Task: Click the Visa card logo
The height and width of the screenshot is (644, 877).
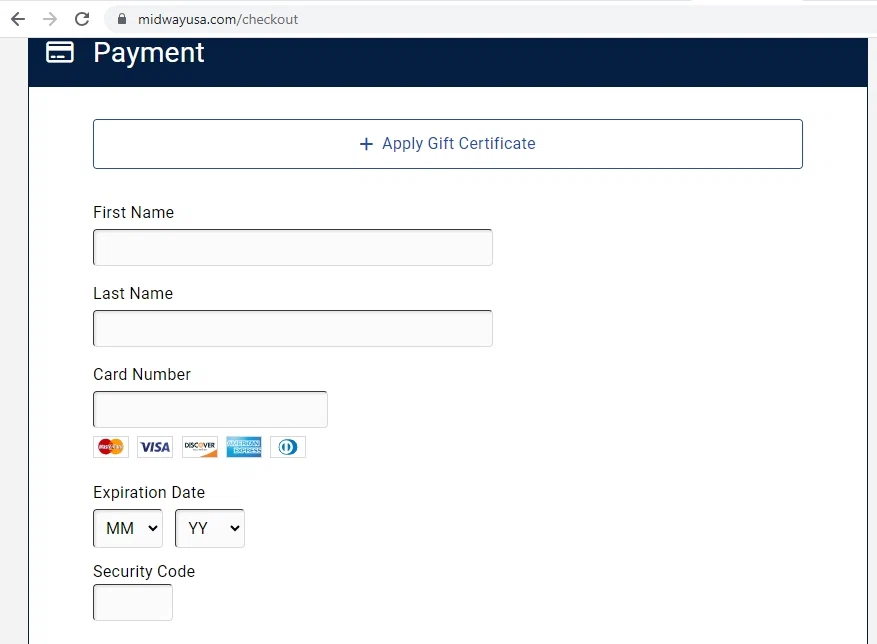Action: coord(155,447)
